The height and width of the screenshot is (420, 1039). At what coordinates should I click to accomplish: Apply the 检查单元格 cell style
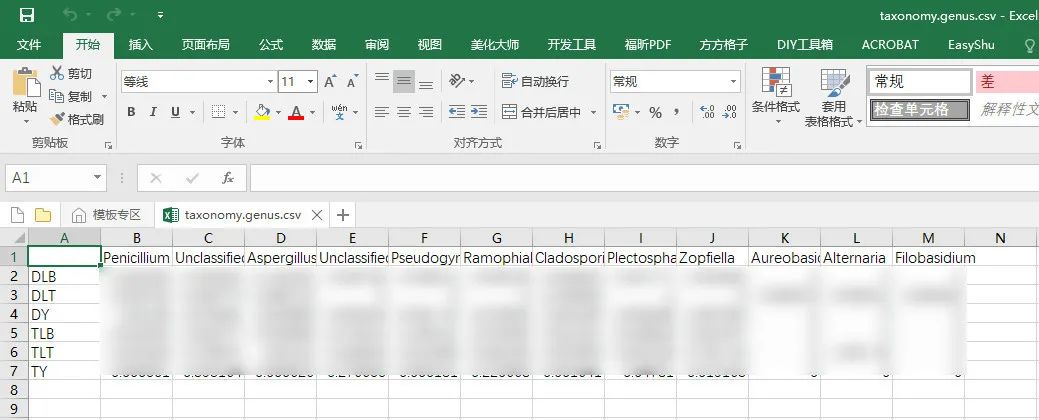(x=920, y=110)
